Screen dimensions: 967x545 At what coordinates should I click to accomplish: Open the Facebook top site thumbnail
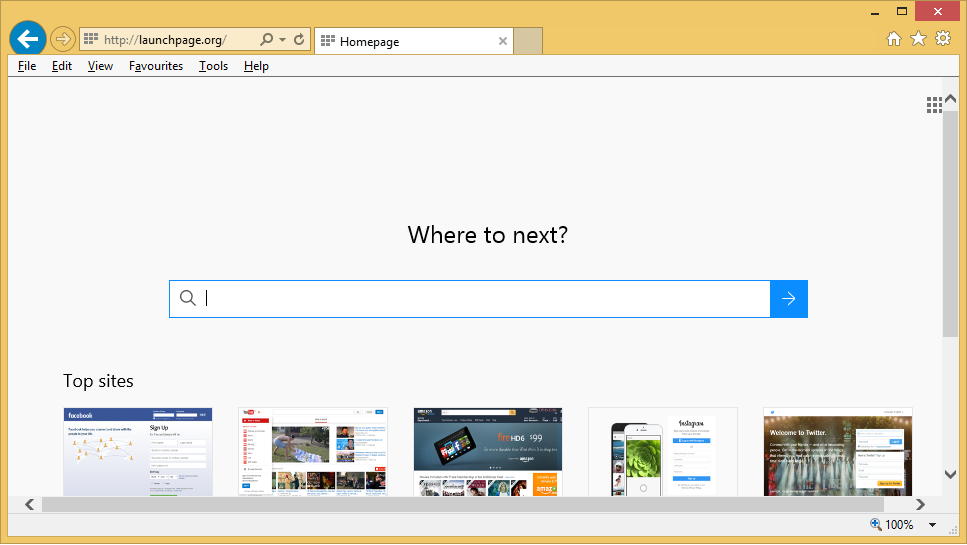pos(138,451)
